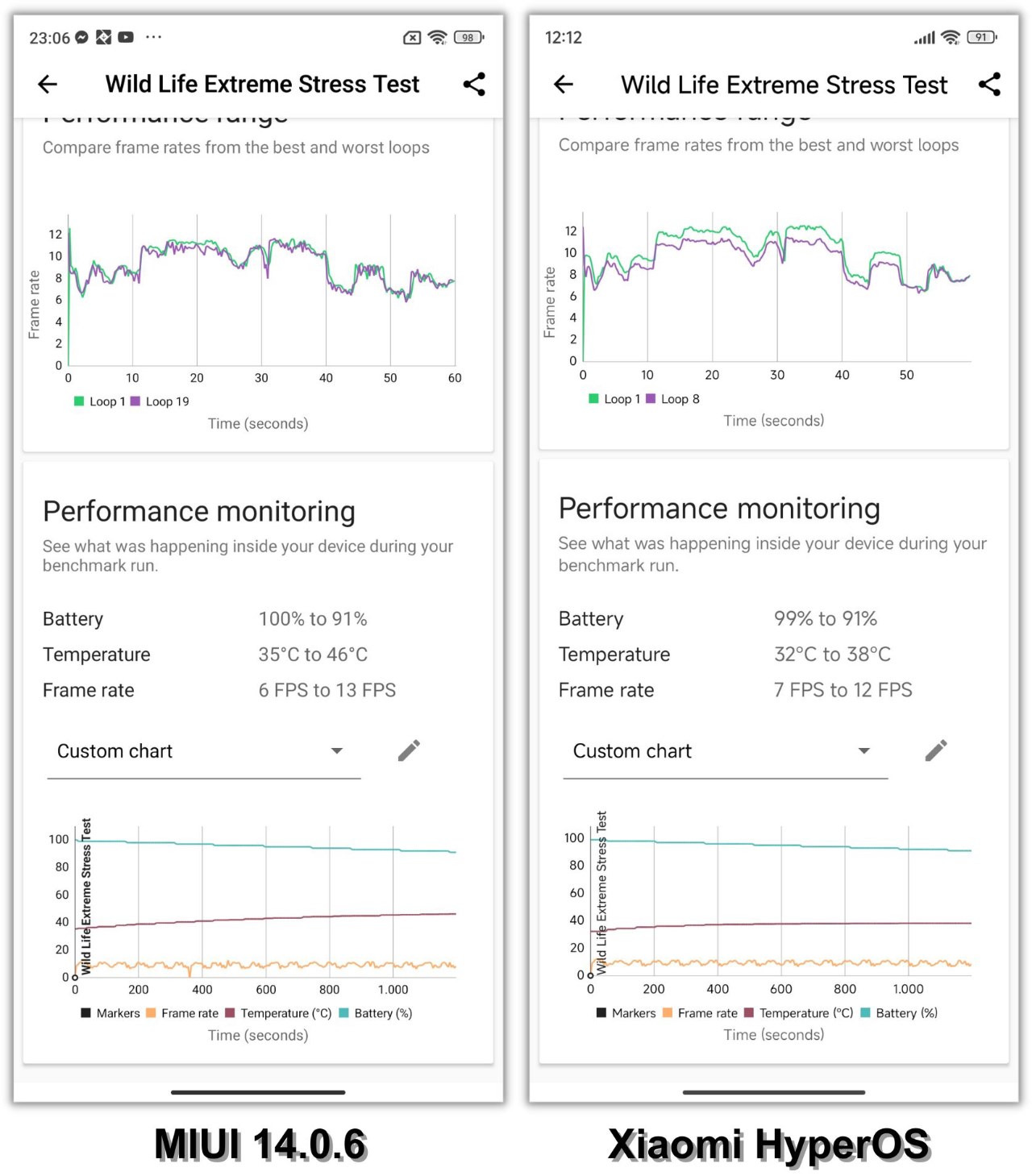Toggle Loop 19 legend series
The width and height of the screenshot is (1032, 1176).
(x=160, y=401)
